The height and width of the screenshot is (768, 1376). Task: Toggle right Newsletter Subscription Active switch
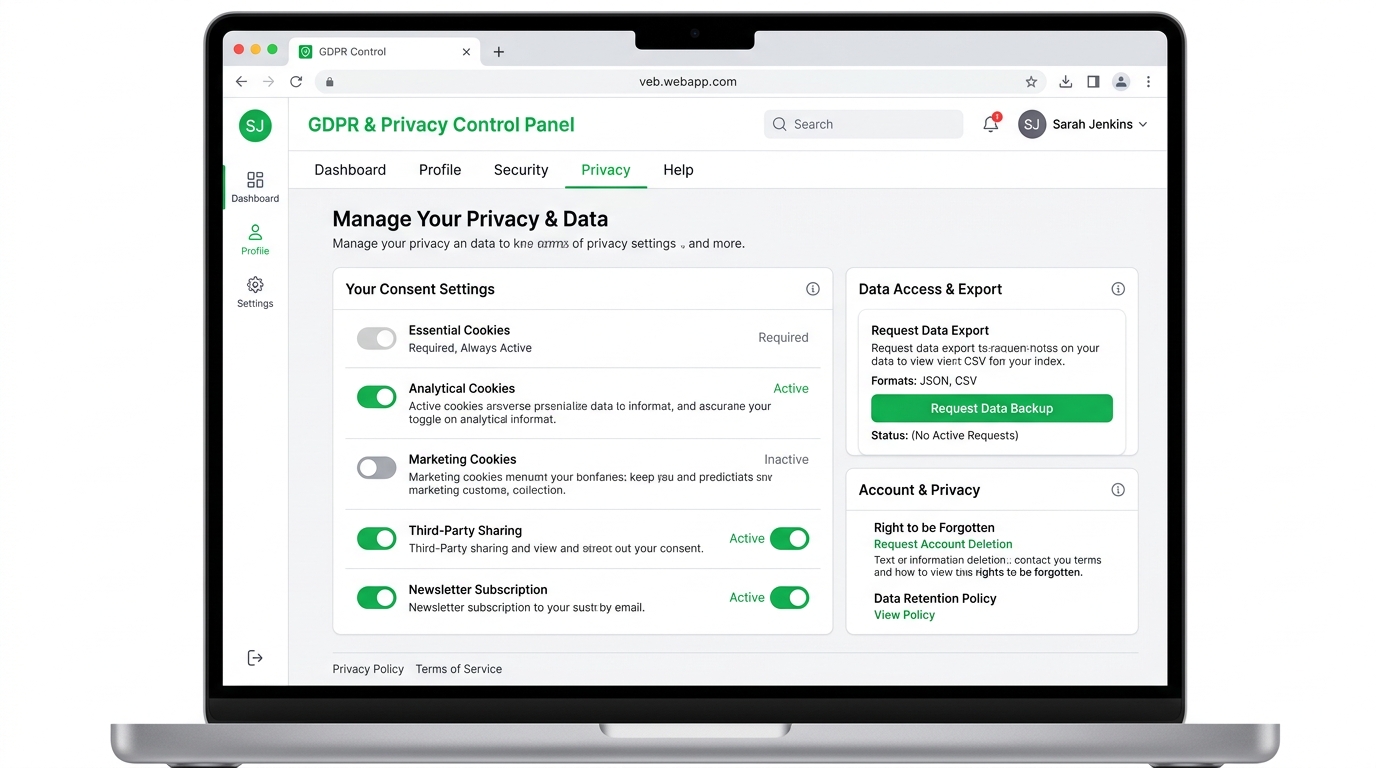click(x=789, y=598)
